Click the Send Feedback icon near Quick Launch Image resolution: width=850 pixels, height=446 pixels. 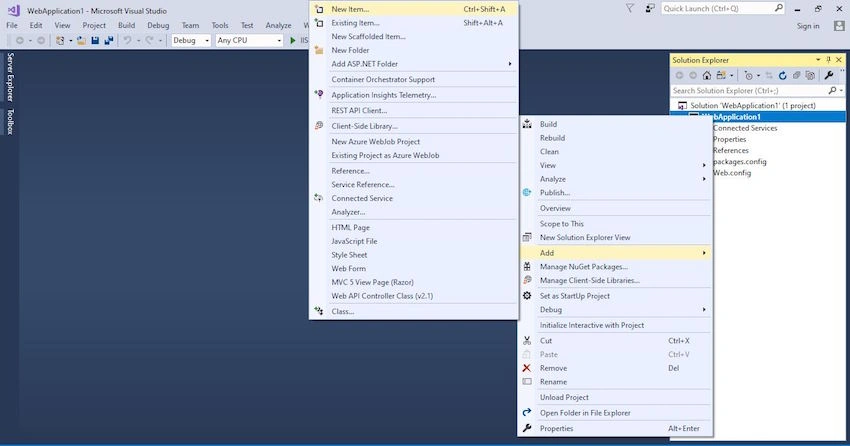(x=650, y=8)
